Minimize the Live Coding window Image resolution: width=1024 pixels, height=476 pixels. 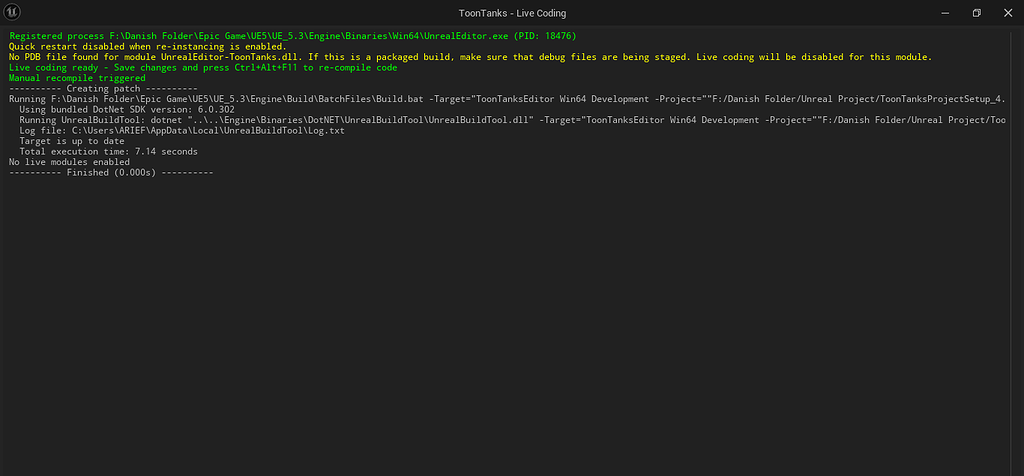click(x=942, y=12)
